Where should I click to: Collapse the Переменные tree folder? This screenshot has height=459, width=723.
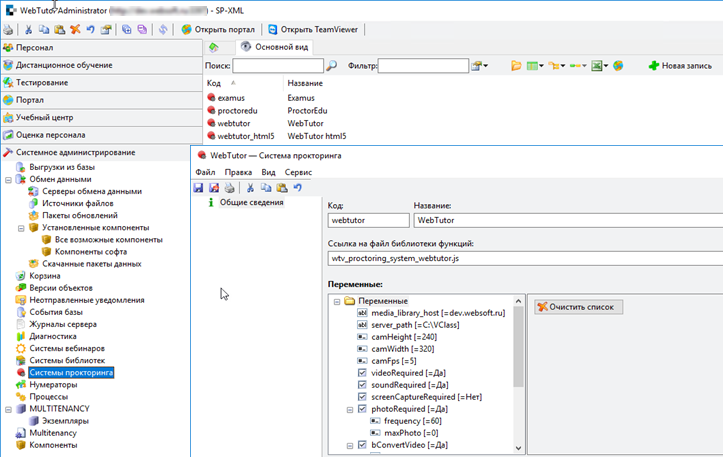click(x=337, y=300)
